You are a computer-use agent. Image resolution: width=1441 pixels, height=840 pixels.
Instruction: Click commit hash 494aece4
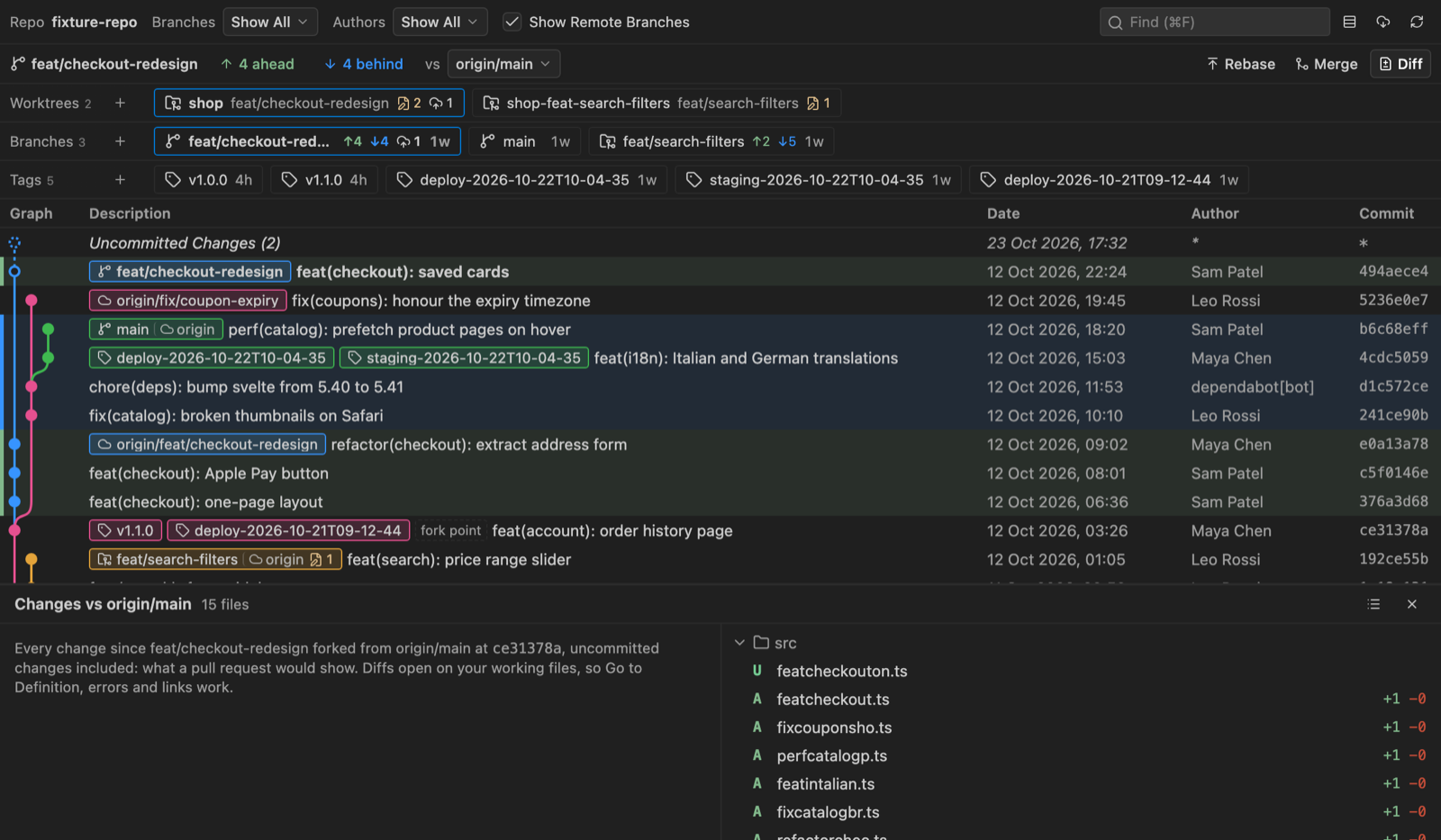(x=1393, y=271)
